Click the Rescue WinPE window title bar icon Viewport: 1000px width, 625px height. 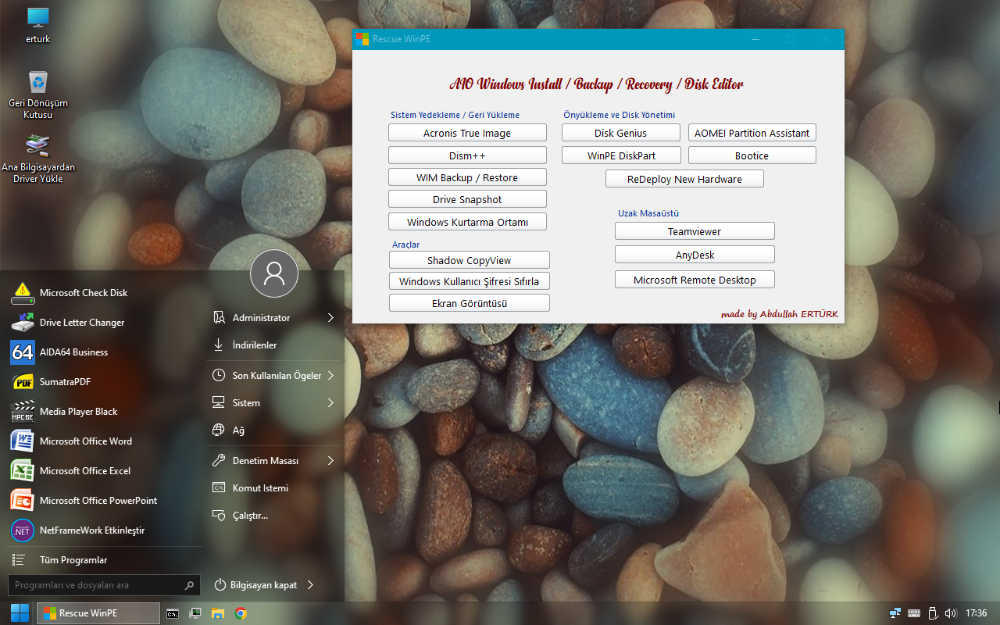click(x=363, y=39)
